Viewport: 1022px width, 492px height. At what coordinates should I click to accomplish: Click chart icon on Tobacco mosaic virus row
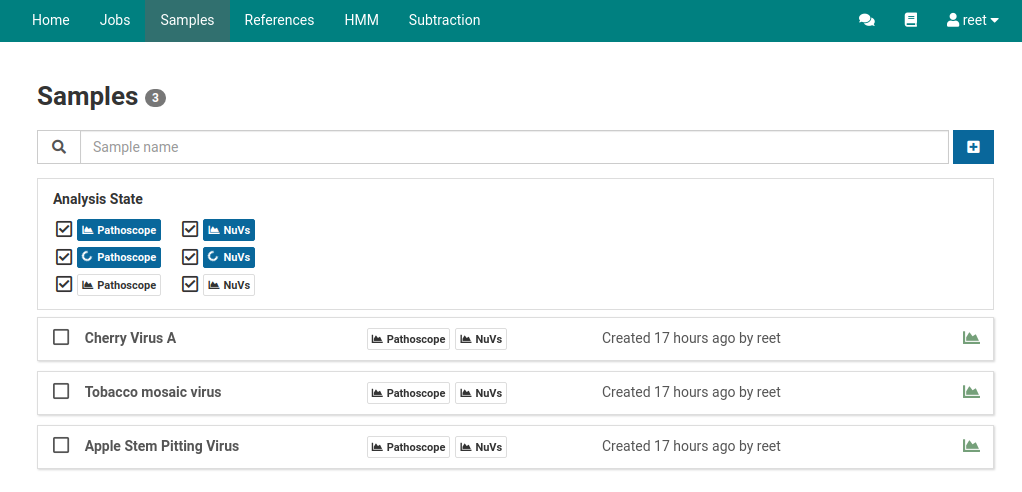970,392
